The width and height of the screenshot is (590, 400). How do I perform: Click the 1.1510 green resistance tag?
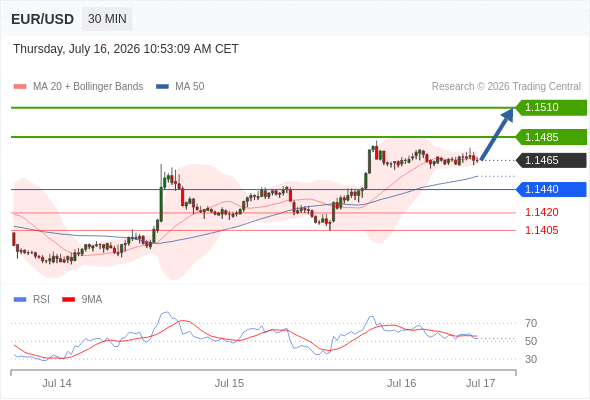pos(551,108)
